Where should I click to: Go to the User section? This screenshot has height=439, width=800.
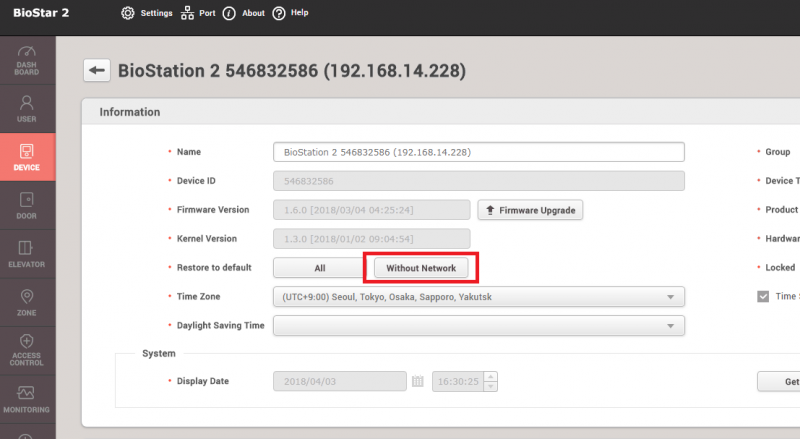[27, 108]
